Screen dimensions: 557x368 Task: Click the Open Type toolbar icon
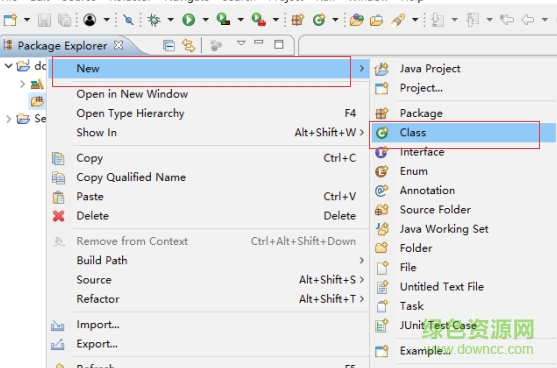click(356, 20)
